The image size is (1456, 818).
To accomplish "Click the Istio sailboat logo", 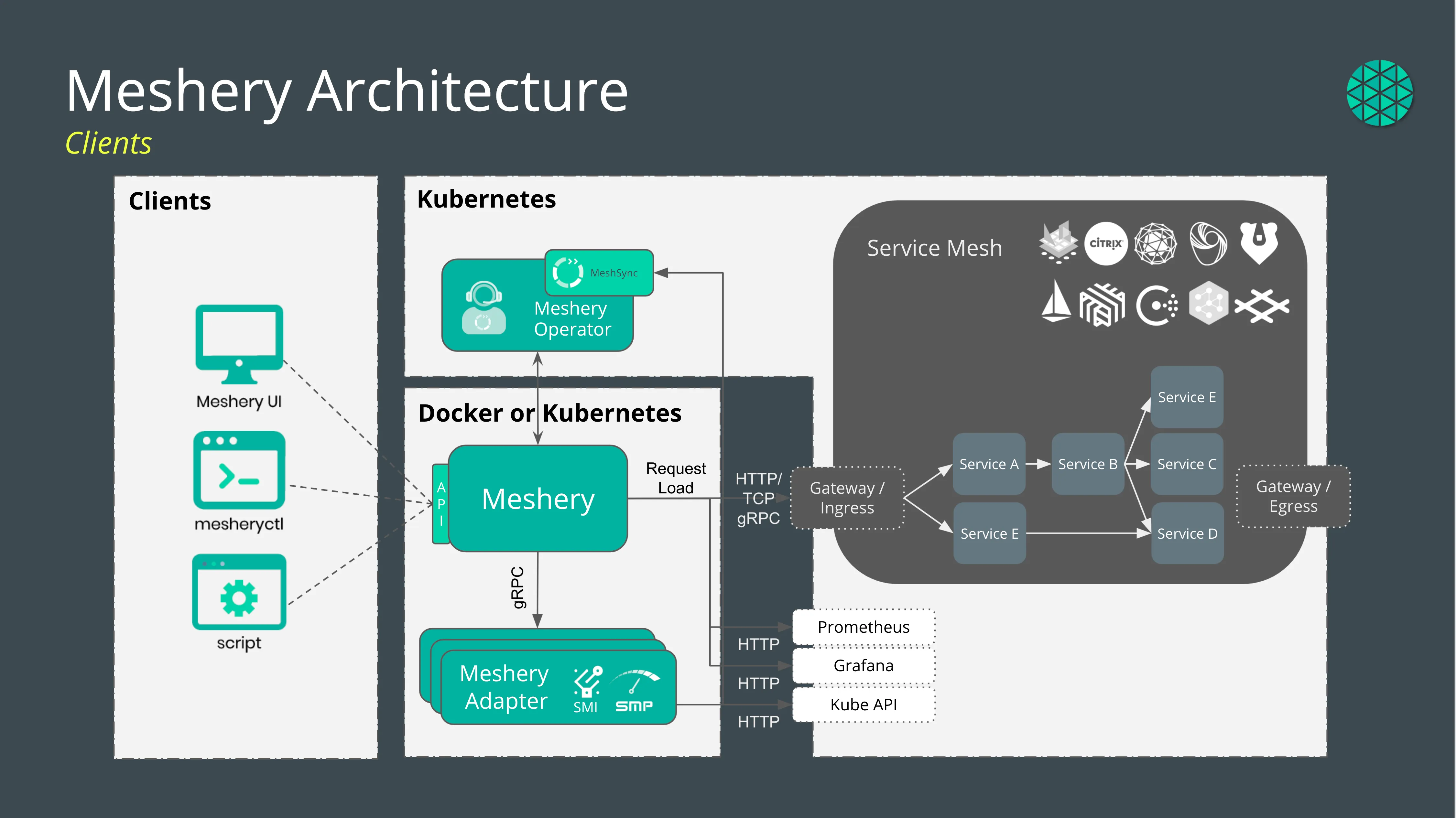I will coord(1056,302).
